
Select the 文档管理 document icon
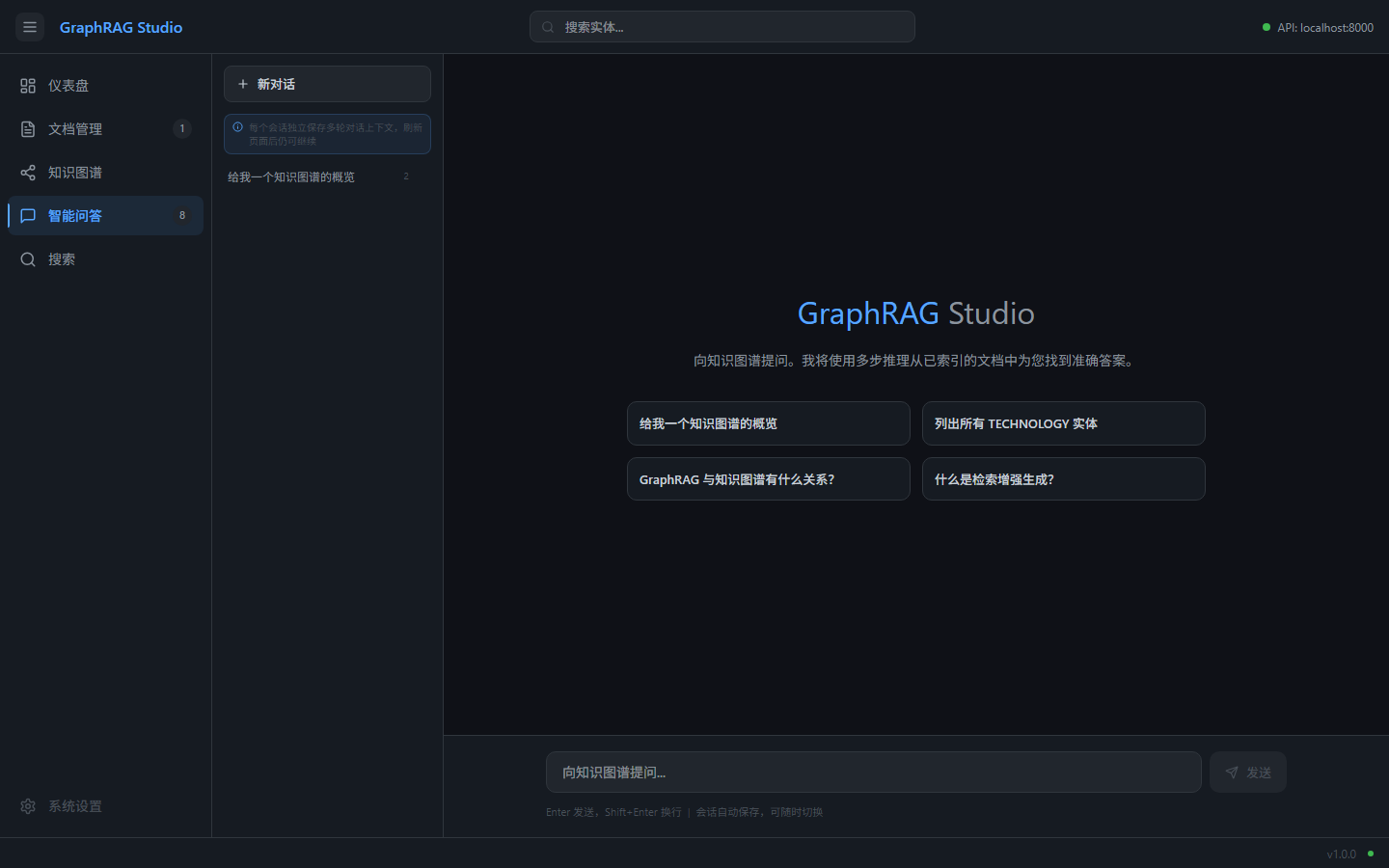(28, 129)
